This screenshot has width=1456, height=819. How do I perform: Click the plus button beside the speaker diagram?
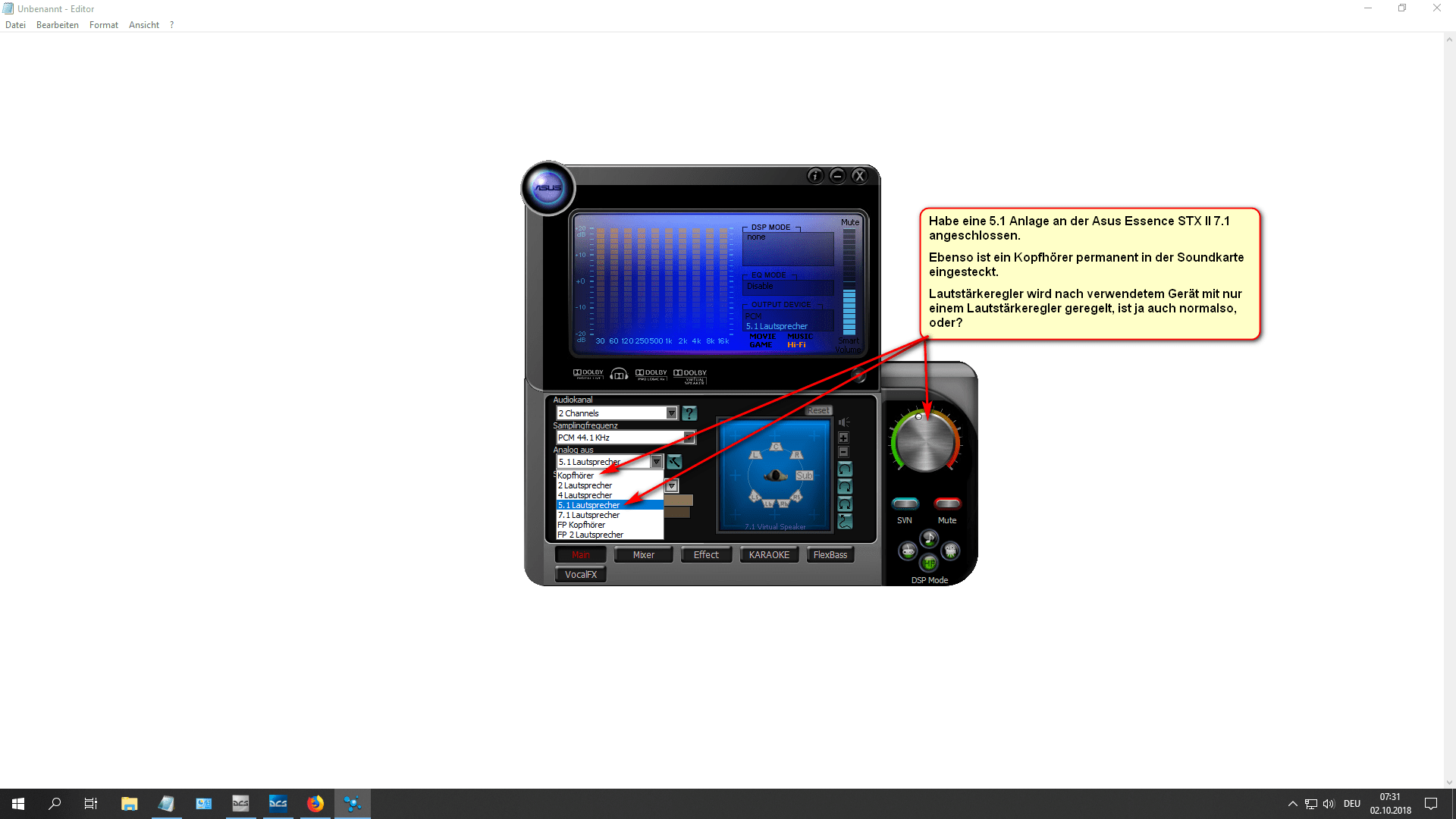point(843,438)
